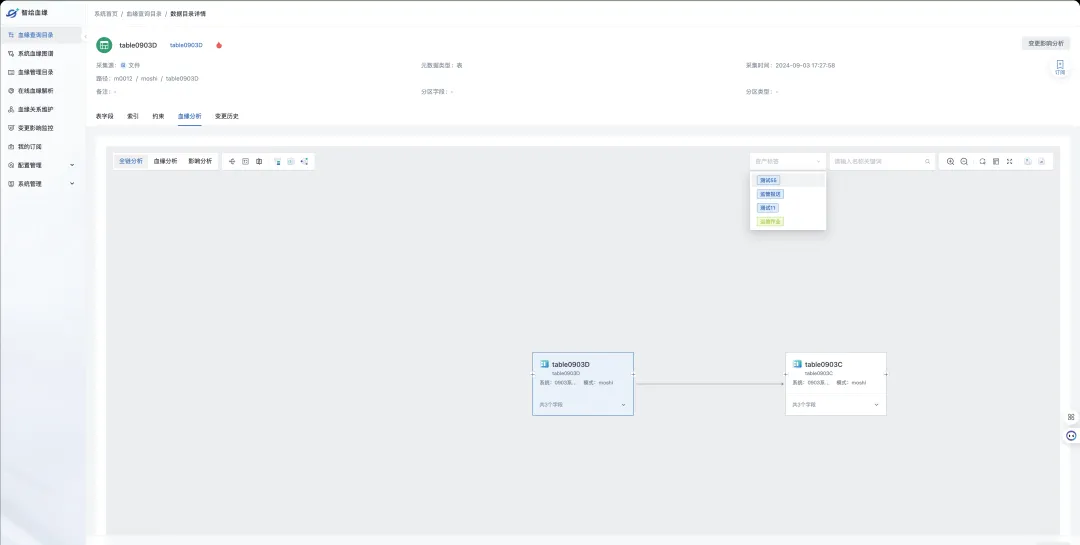Screen dimensions: 1080x545
Task: Click the light blue box toolbar icon
Action: tap(291, 161)
